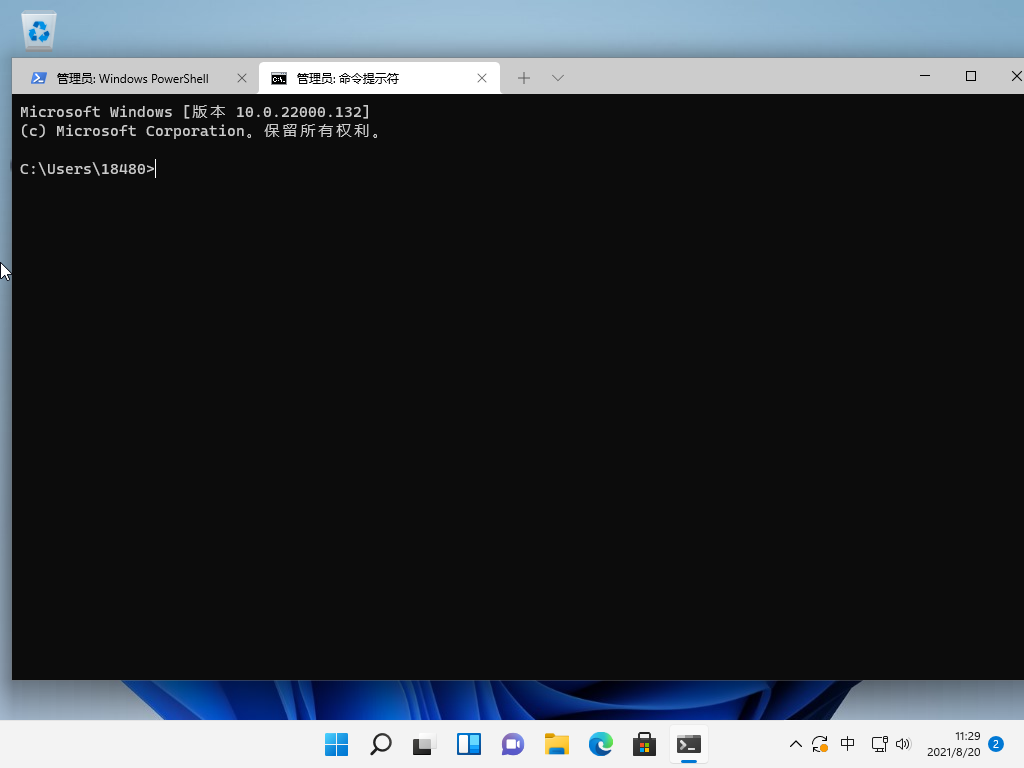This screenshot has width=1024, height=768.
Task: Close the Windows PowerShell tab
Action: (x=242, y=78)
